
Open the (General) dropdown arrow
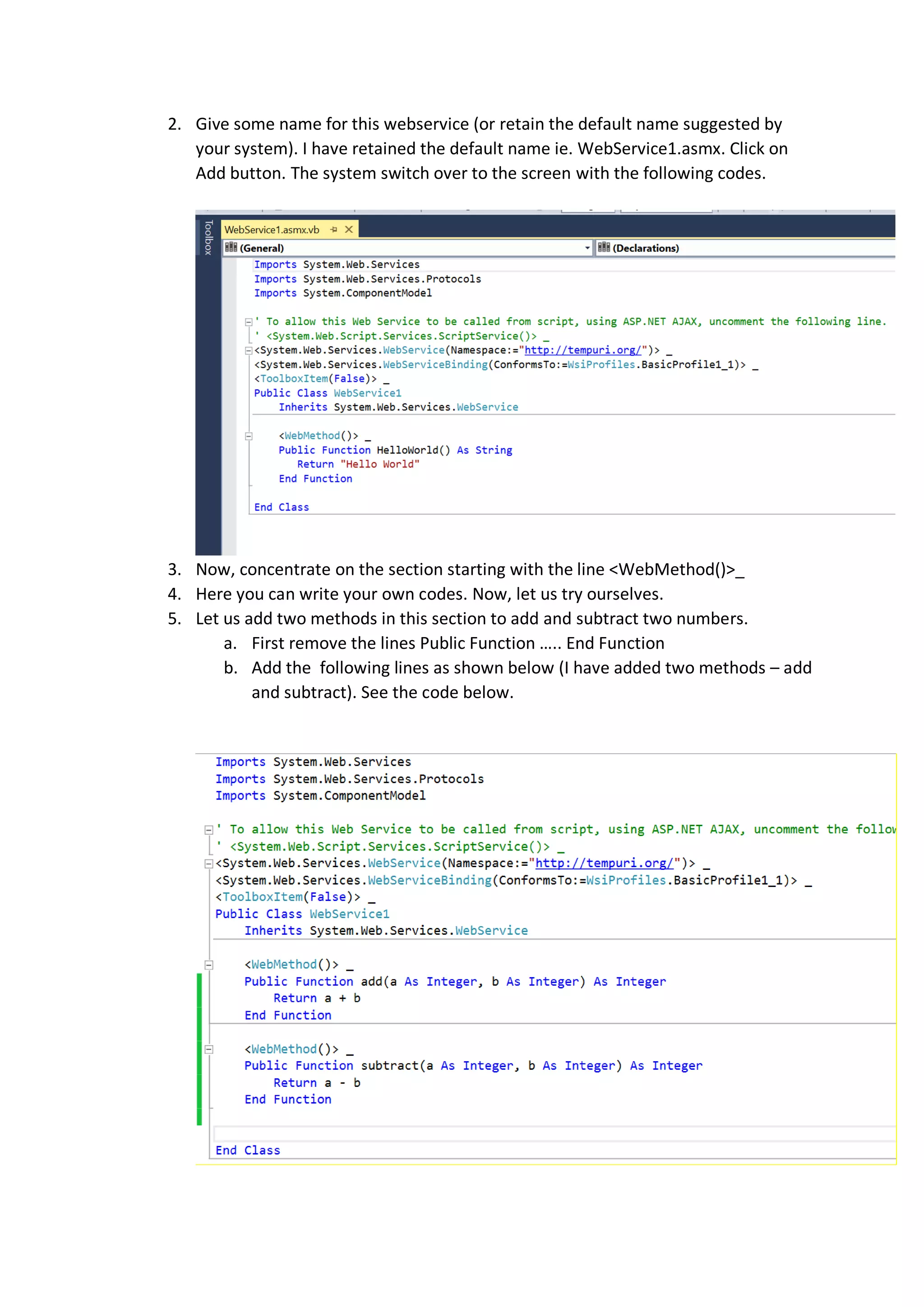click(587, 248)
